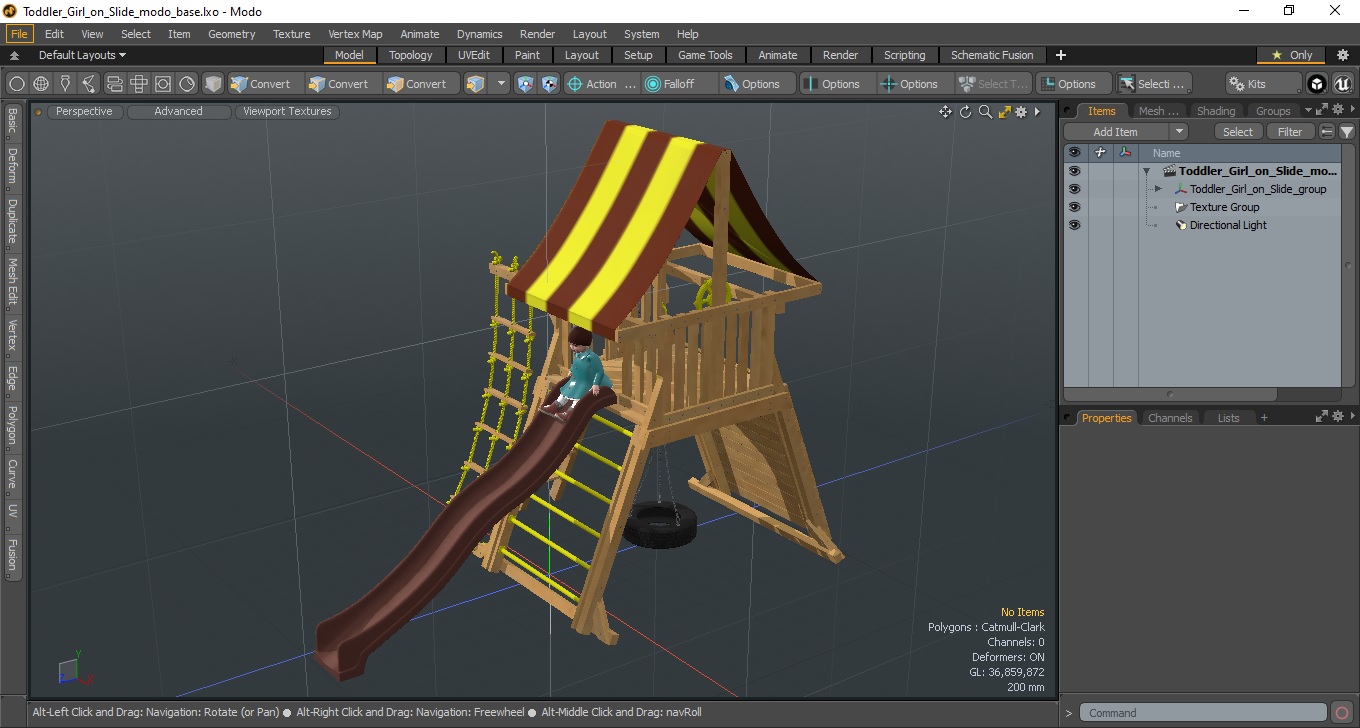Click the black cube icon beside Kits

1317,84
